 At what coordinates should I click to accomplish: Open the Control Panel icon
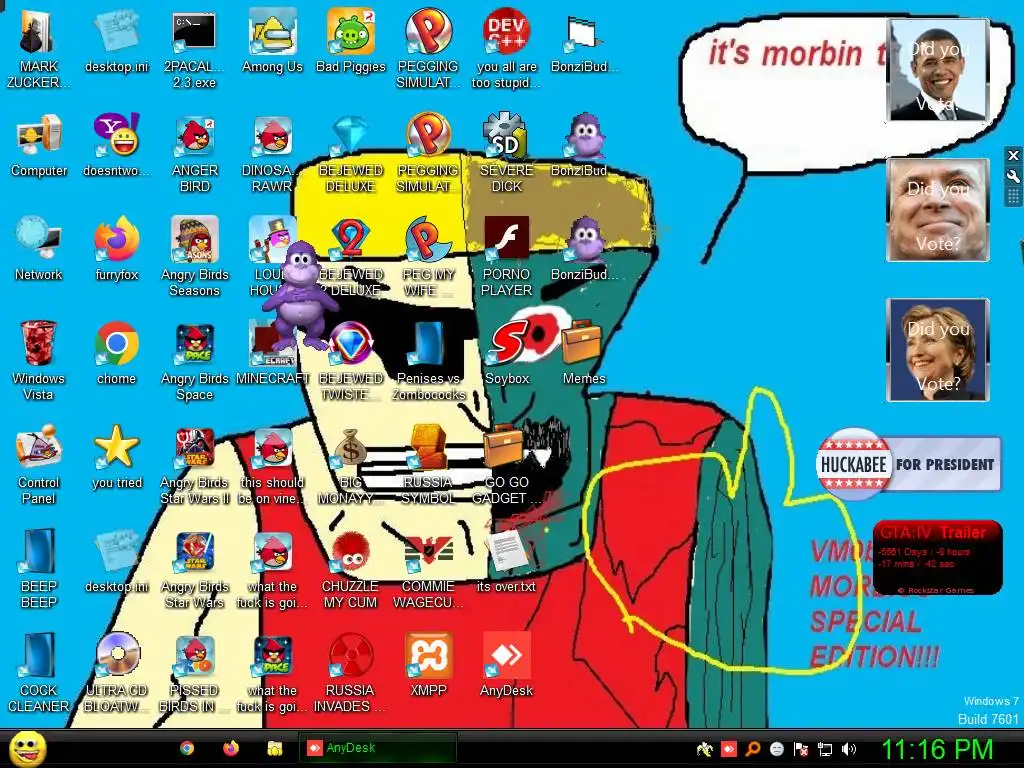click(39, 464)
